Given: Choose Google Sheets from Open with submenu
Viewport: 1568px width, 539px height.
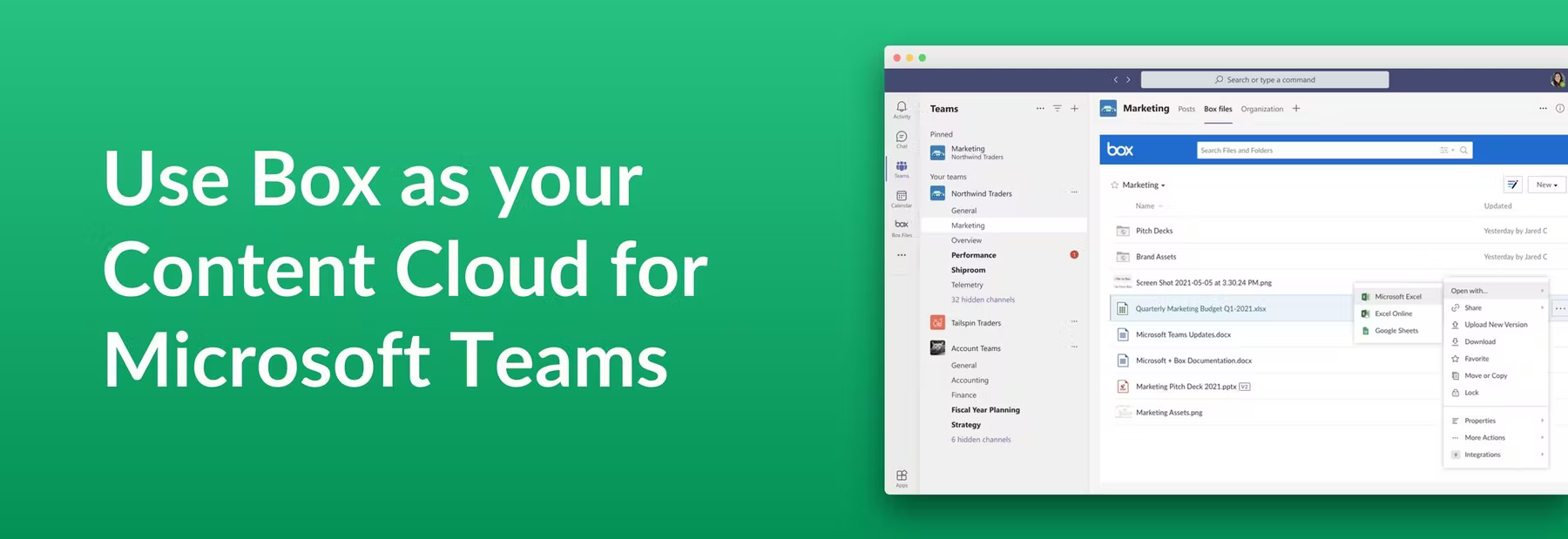Looking at the screenshot, I should click(1397, 331).
